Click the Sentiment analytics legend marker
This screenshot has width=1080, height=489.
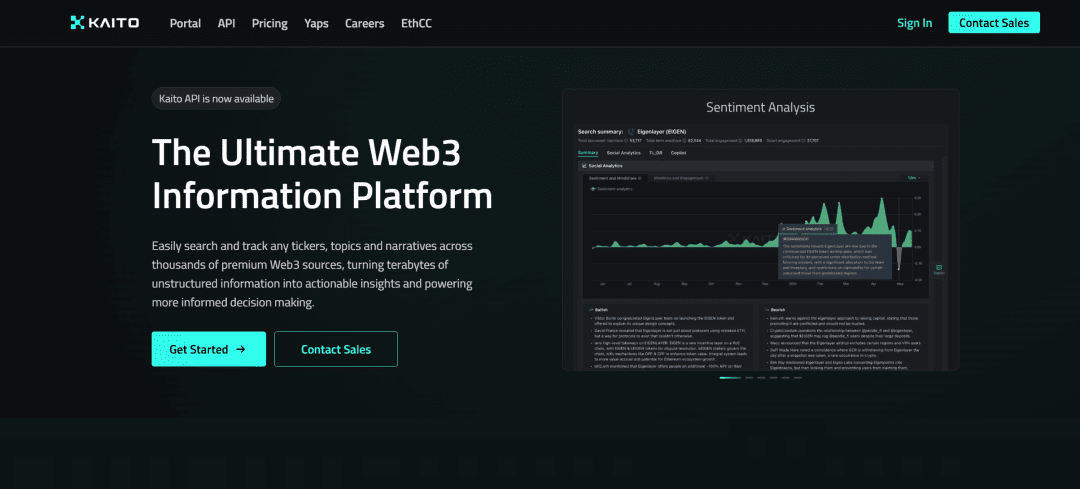point(593,188)
